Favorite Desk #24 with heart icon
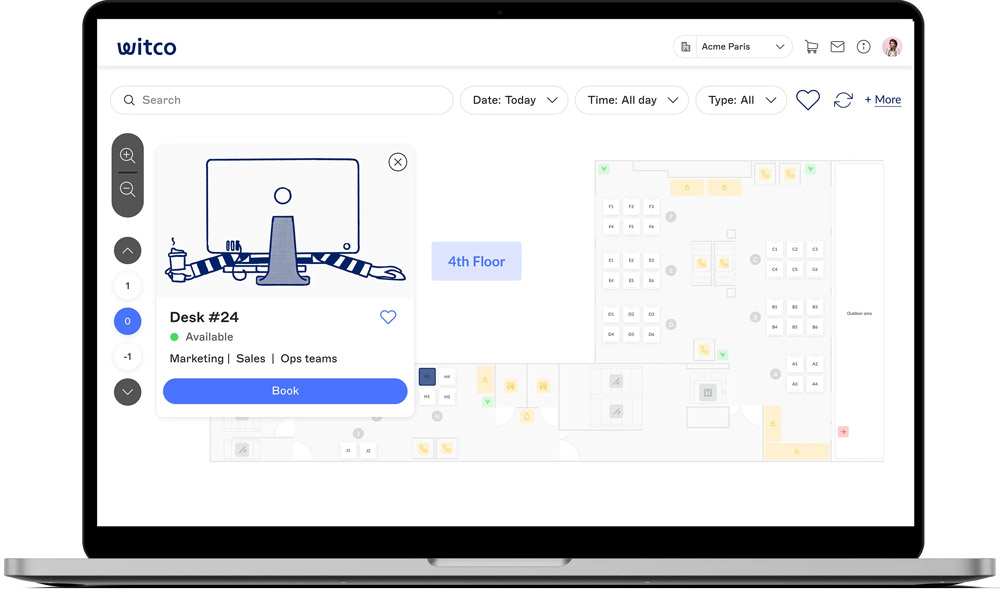 (x=388, y=317)
